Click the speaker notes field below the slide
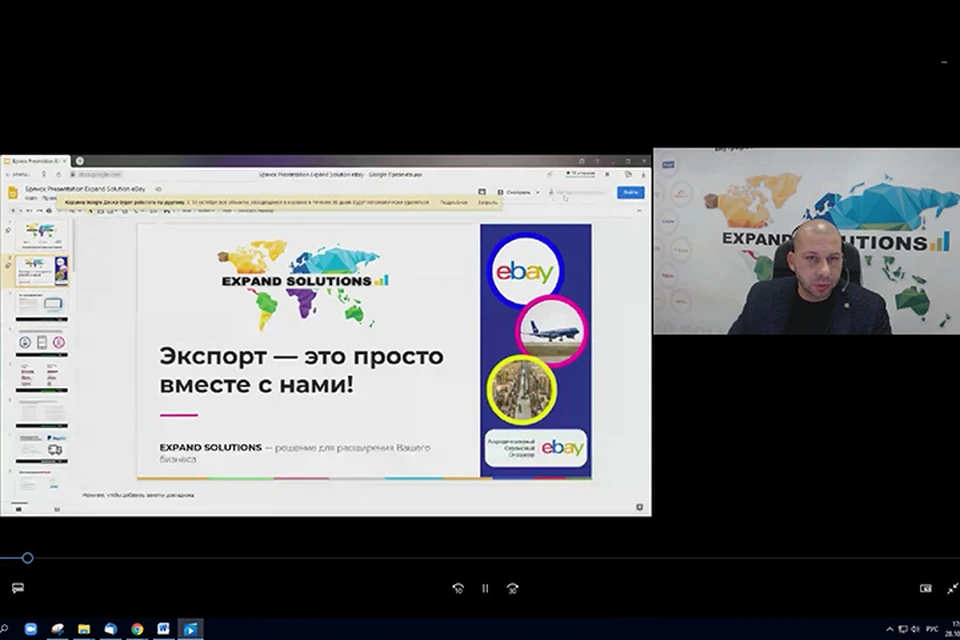The height and width of the screenshot is (640, 960). click(x=138, y=495)
